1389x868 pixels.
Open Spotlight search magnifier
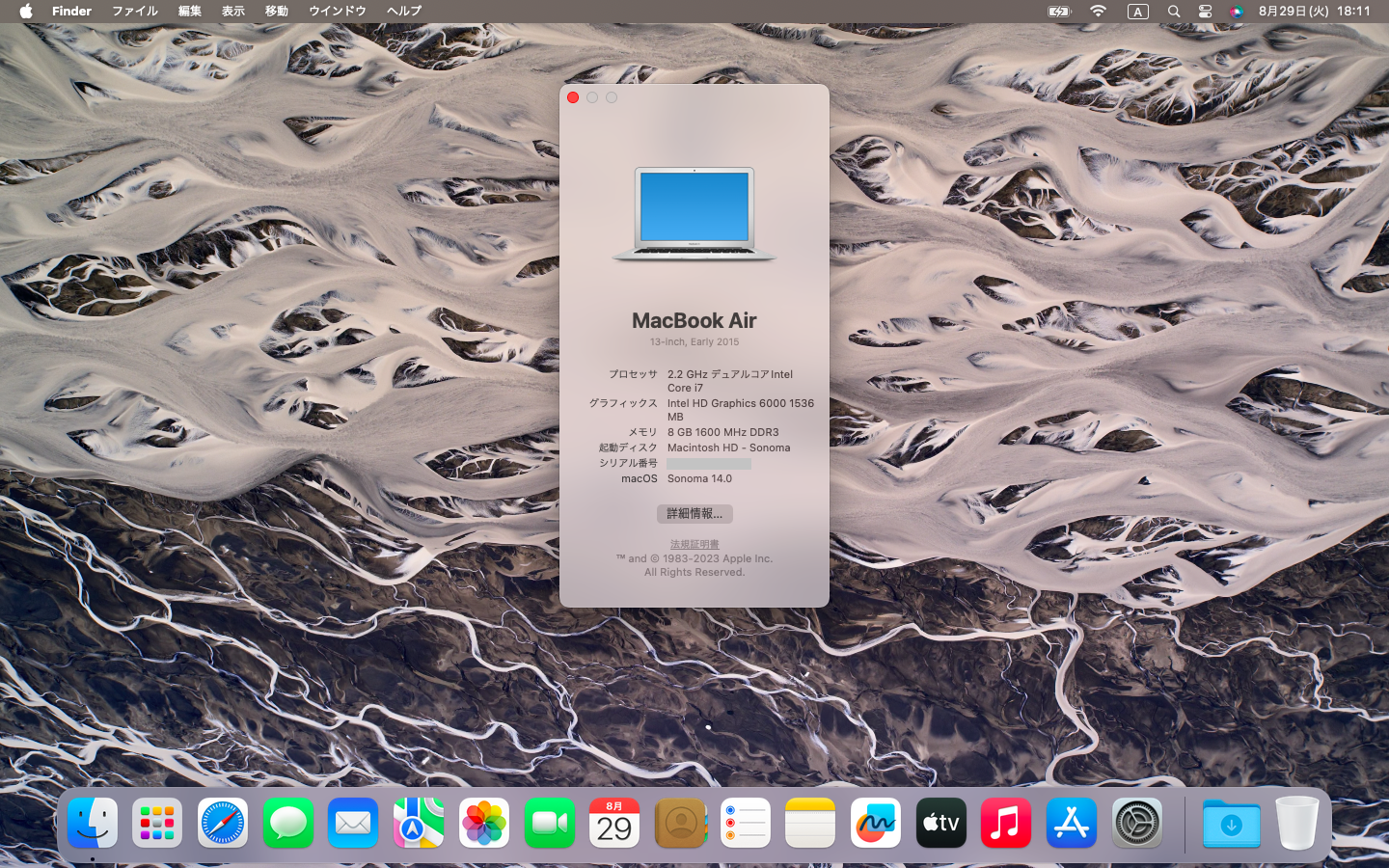point(1174,11)
